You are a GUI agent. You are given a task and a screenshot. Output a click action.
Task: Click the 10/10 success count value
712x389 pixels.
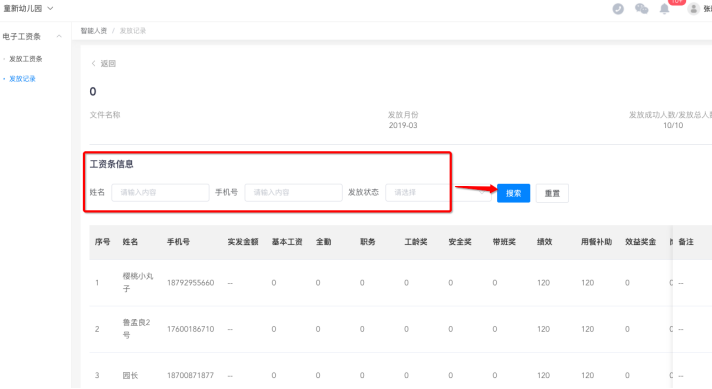coord(673,125)
